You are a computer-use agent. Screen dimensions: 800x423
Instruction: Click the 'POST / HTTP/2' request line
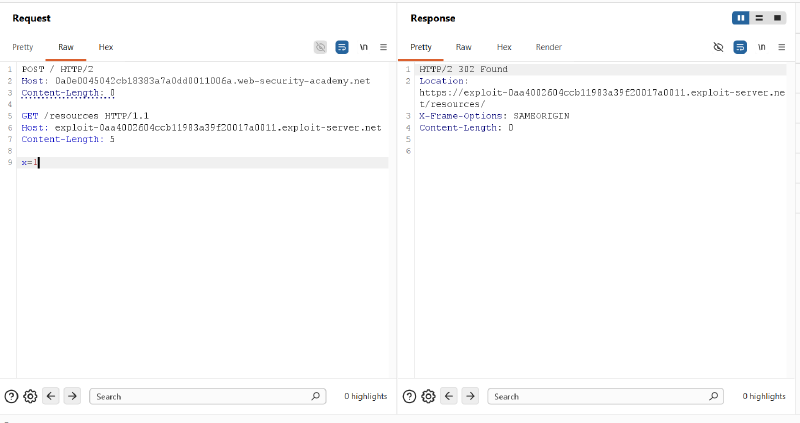[x=57, y=69]
